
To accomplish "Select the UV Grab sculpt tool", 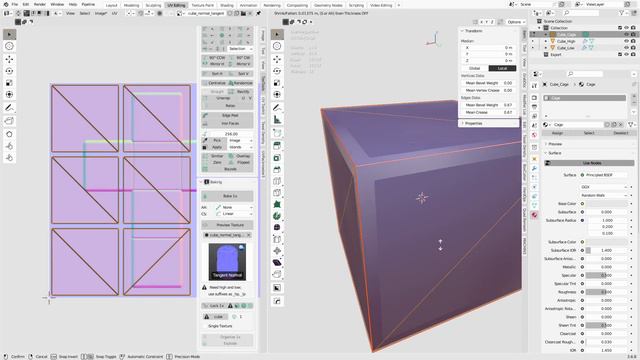I will pos(9,134).
